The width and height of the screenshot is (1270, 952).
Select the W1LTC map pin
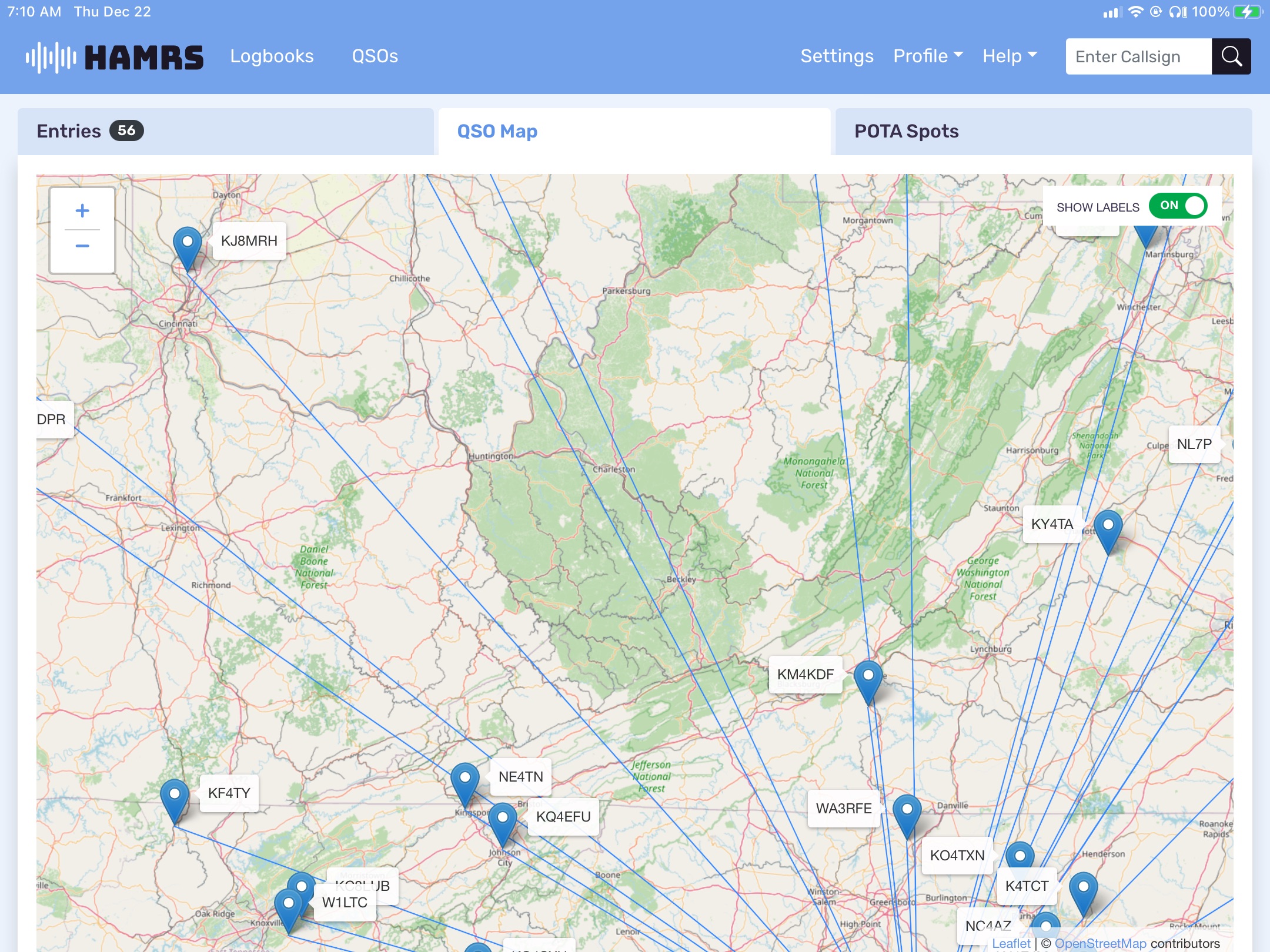tap(288, 911)
